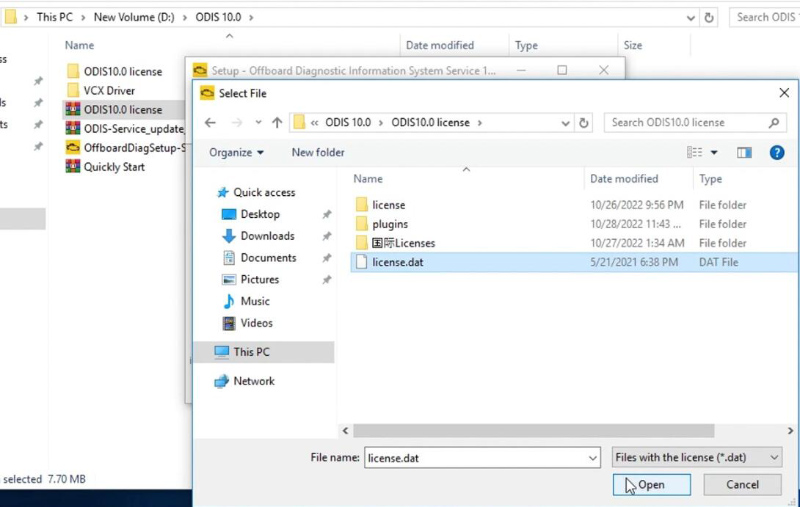
Task: Minimize the Setup wizard window
Action: pyautogui.click(x=521, y=70)
